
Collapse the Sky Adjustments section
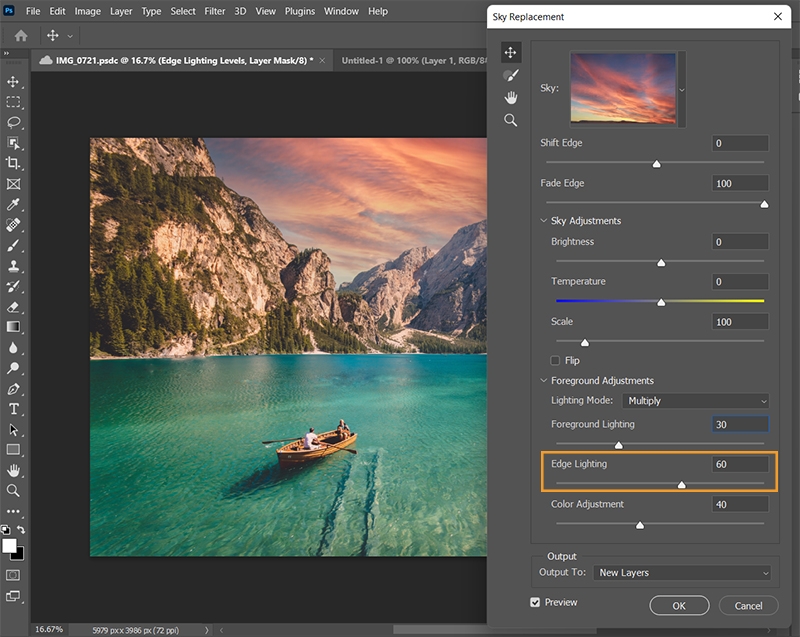[545, 220]
